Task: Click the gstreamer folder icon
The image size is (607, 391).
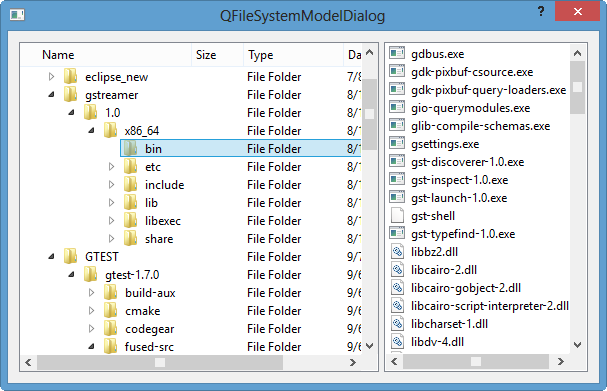Action: [70, 94]
